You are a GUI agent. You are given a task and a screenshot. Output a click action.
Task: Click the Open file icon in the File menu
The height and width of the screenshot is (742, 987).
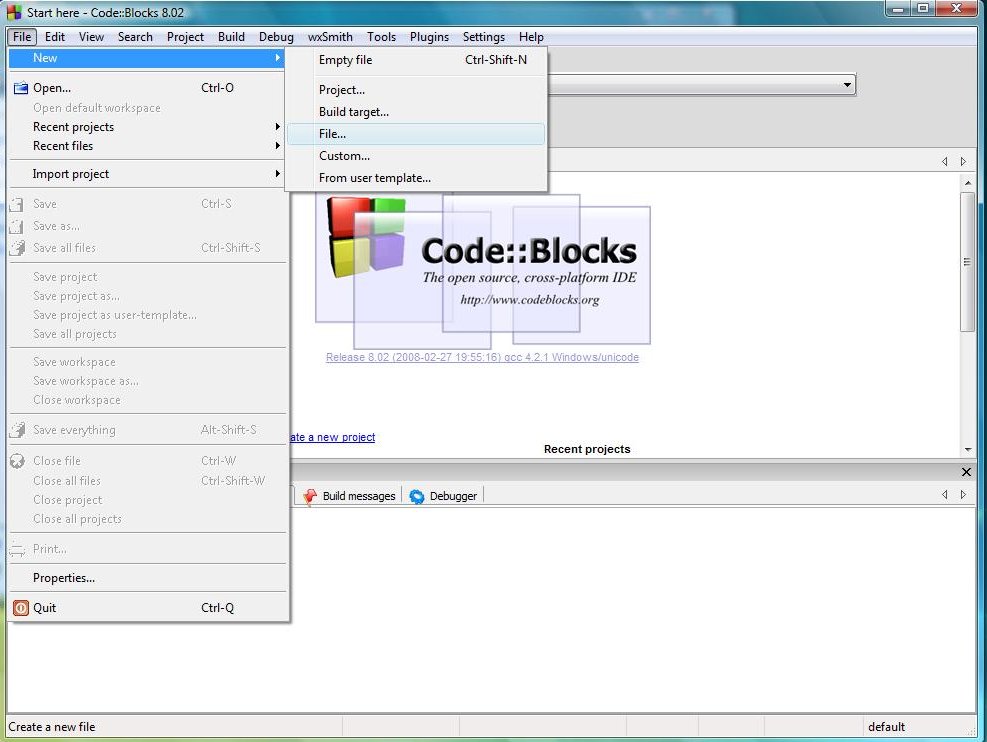tap(20, 87)
